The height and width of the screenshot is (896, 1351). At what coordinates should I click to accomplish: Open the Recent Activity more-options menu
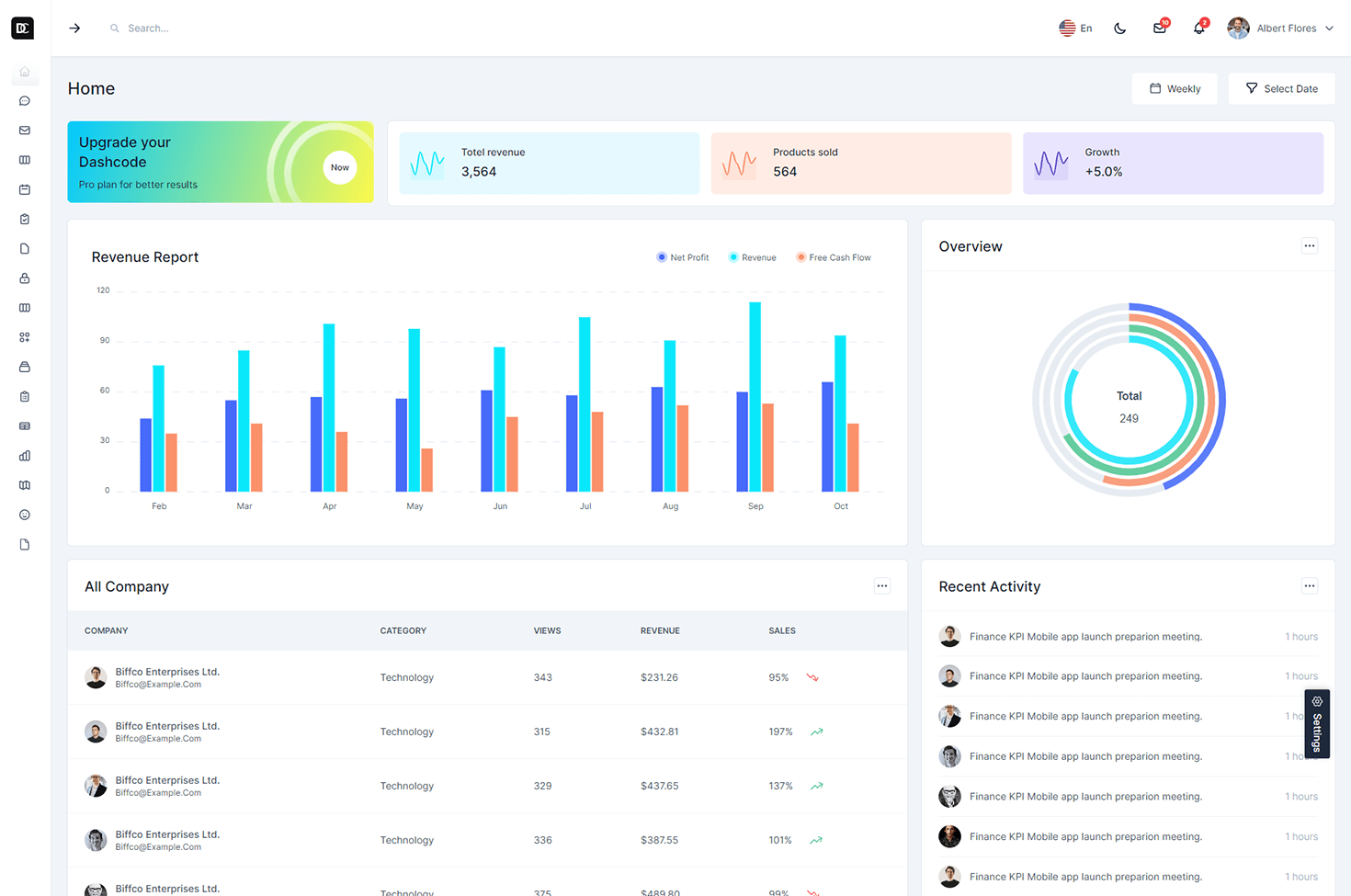1310,585
